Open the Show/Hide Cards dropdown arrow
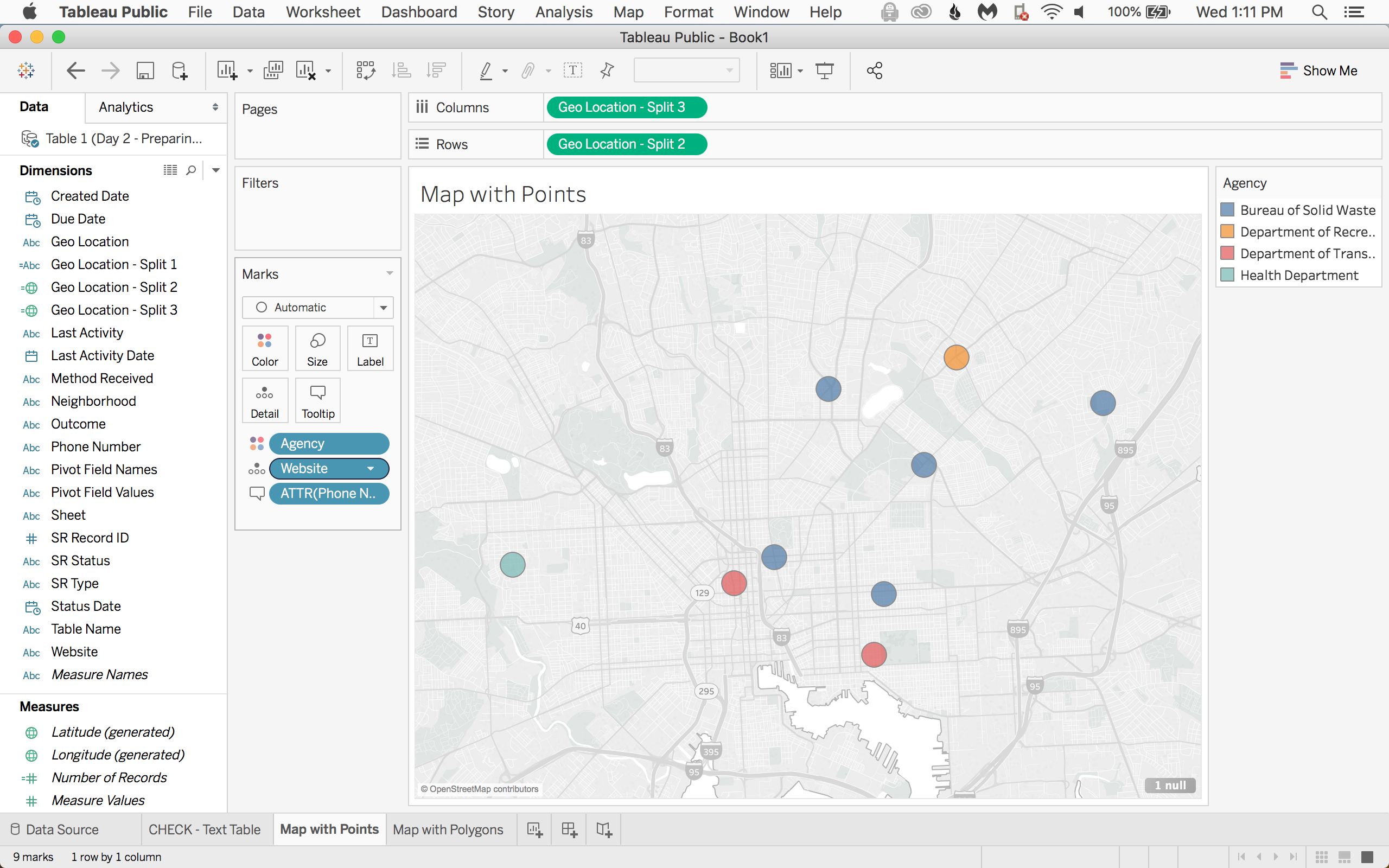The height and width of the screenshot is (868, 1389). click(x=800, y=71)
